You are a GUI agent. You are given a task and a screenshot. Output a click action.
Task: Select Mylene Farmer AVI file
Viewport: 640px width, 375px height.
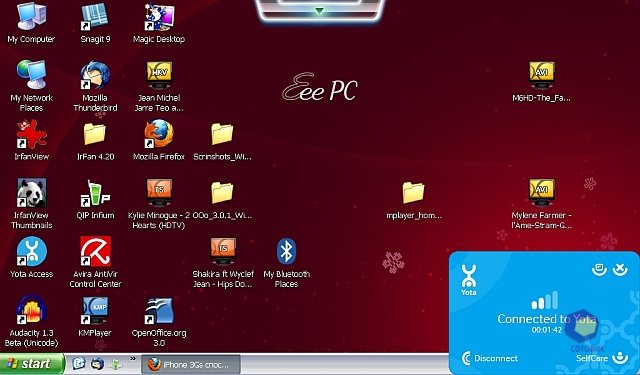(542, 204)
